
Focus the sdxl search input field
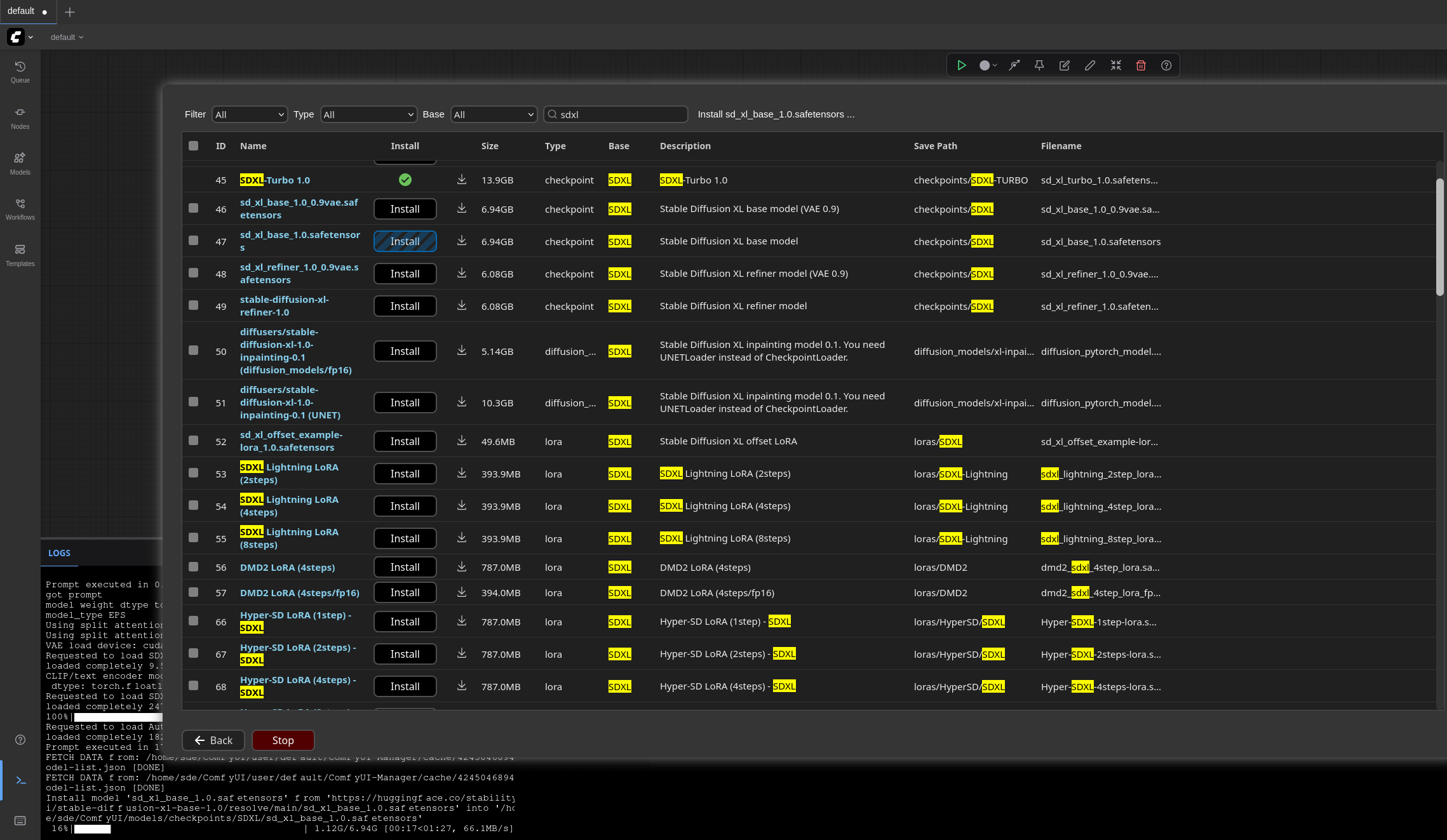(x=616, y=114)
